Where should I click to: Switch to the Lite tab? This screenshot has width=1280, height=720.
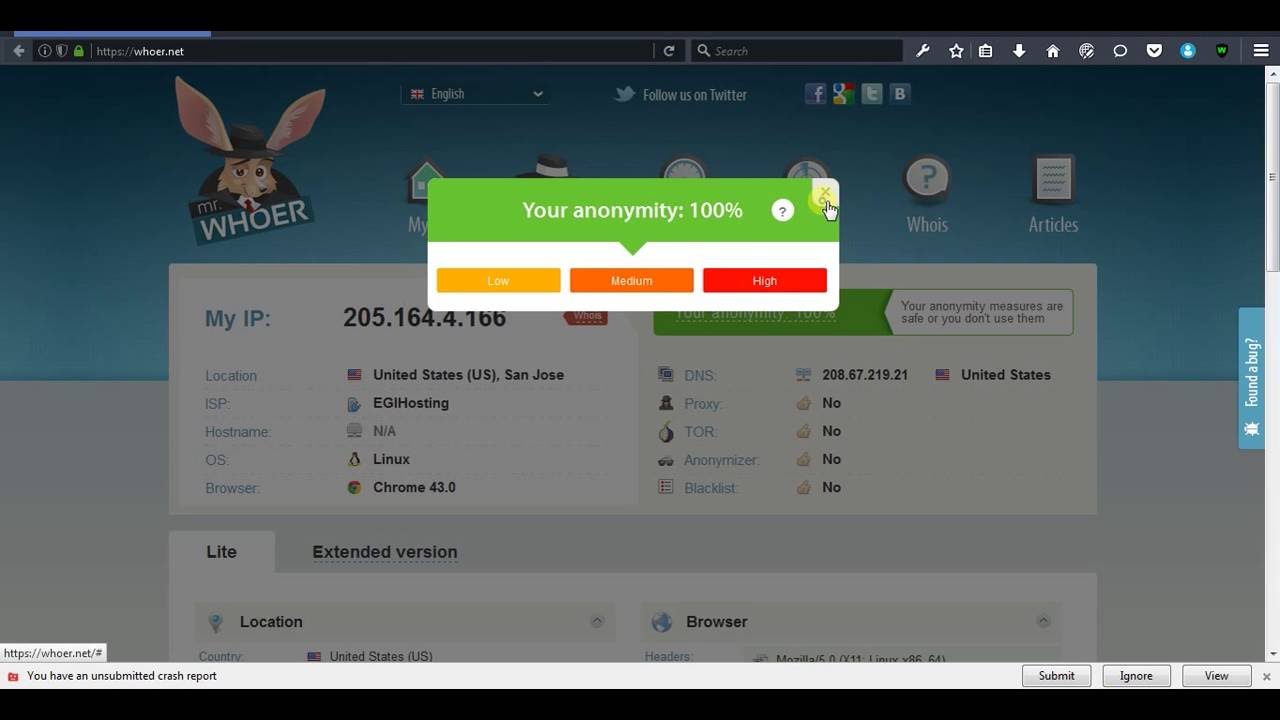click(x=222, y=552)
